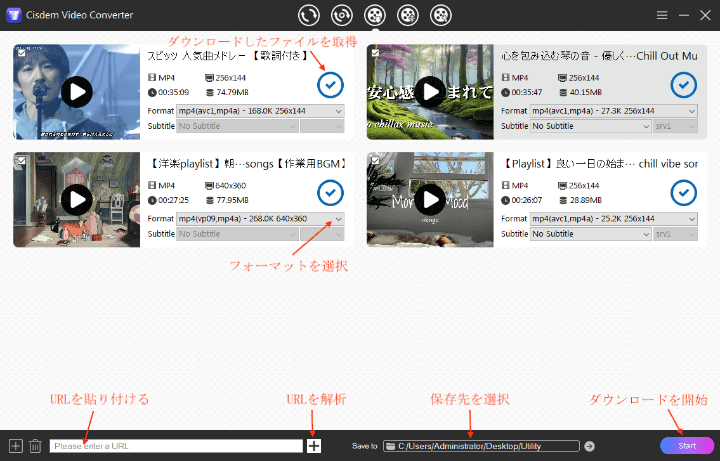Switch to the DVD rip tab icon
The image size is (720, 461).
(342, 15)
